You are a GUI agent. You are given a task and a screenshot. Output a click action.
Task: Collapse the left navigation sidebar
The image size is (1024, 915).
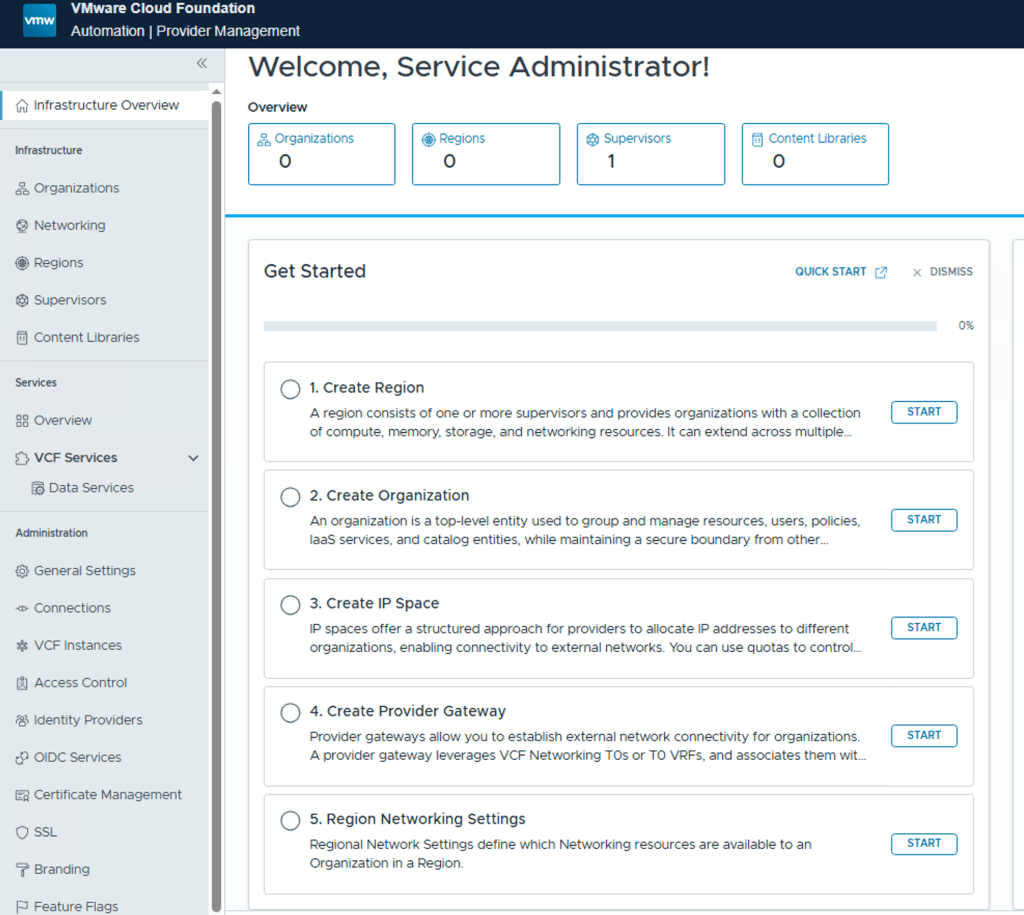pyautogui.click(x=201, y=63)
